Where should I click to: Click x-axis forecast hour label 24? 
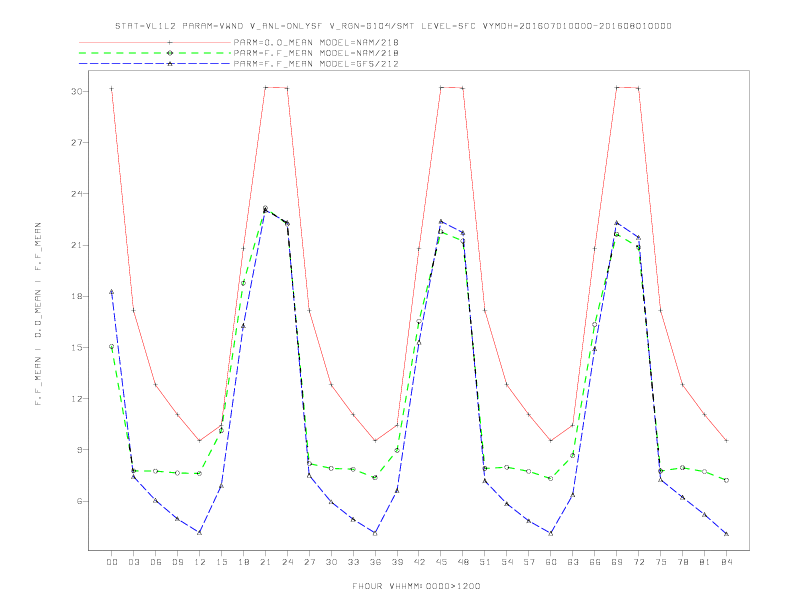tap(287, 562)
